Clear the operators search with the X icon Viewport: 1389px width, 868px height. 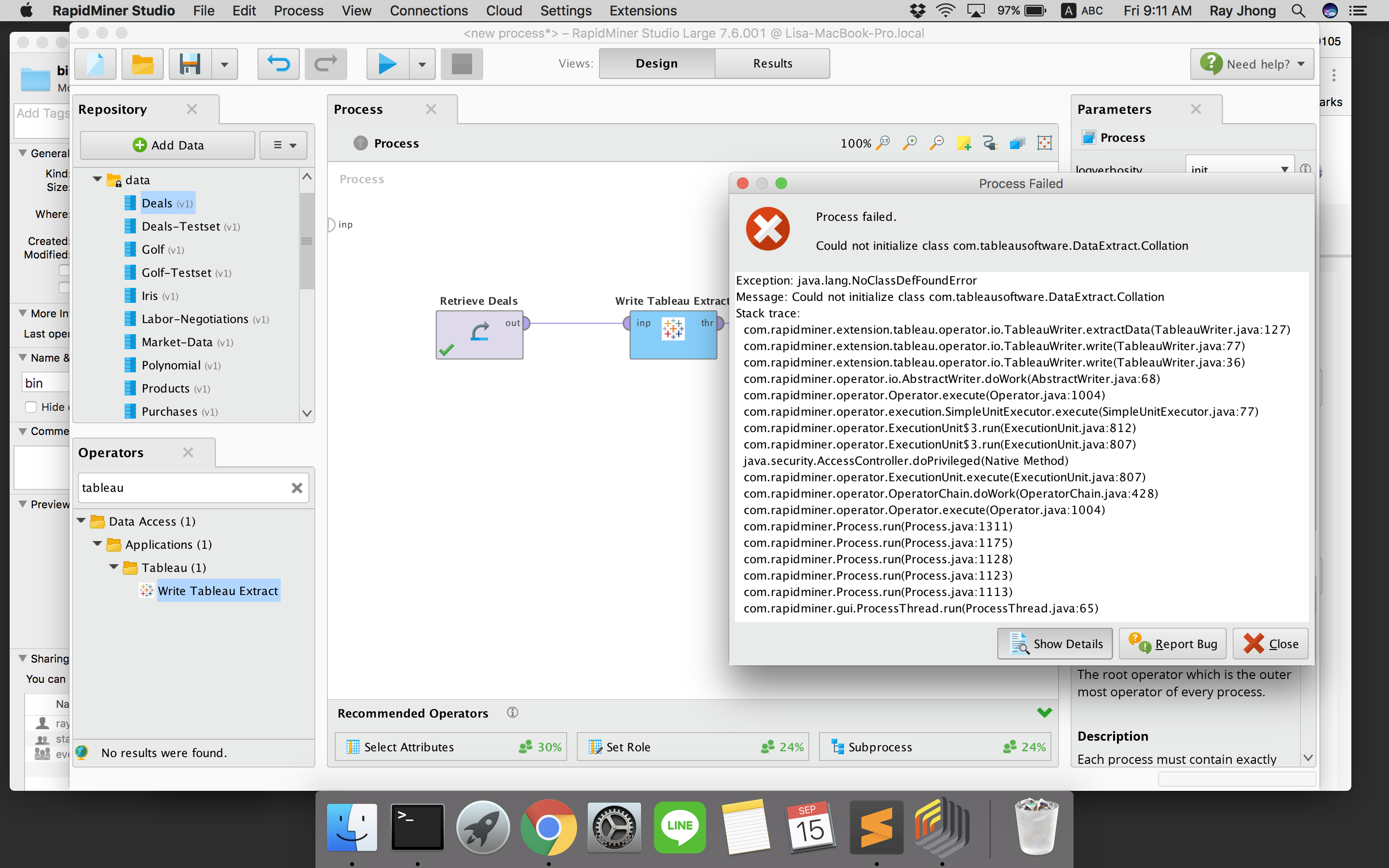coord(297,488)
